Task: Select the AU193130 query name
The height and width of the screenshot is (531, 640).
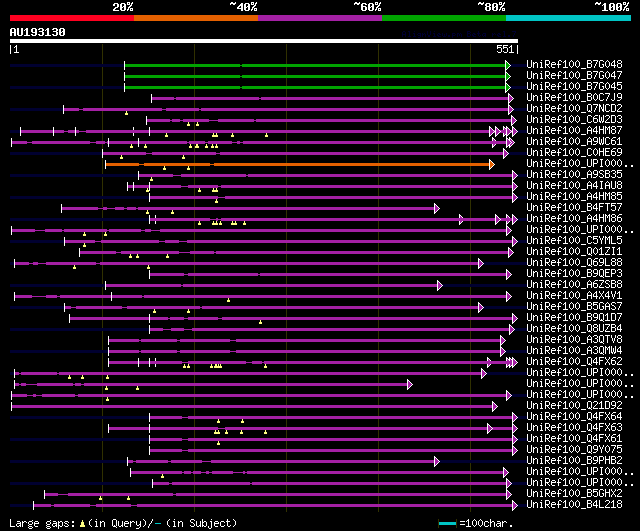Action: [38, 32]
